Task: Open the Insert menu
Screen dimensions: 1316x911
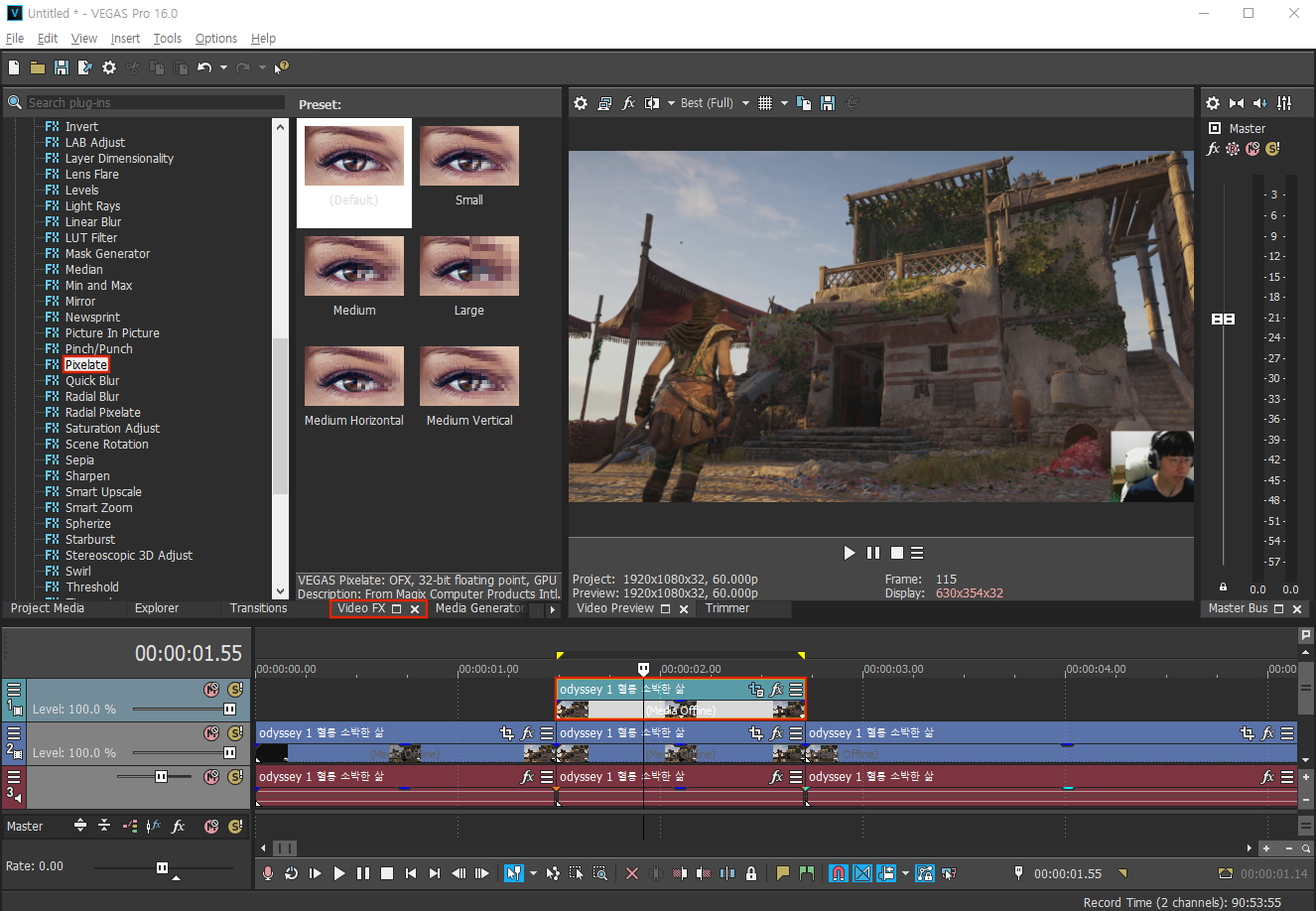Action: (x=125, y=38)
